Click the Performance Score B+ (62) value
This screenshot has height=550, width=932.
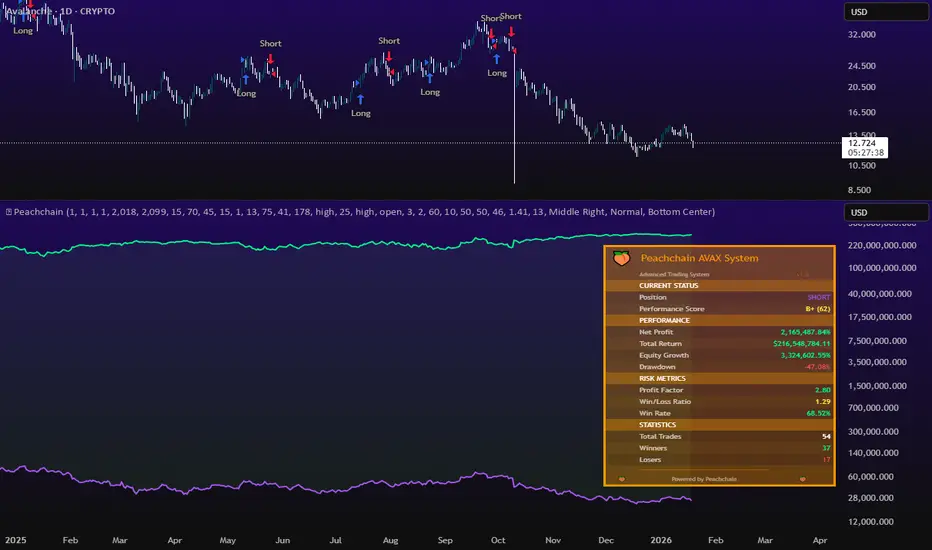point(817,309)
